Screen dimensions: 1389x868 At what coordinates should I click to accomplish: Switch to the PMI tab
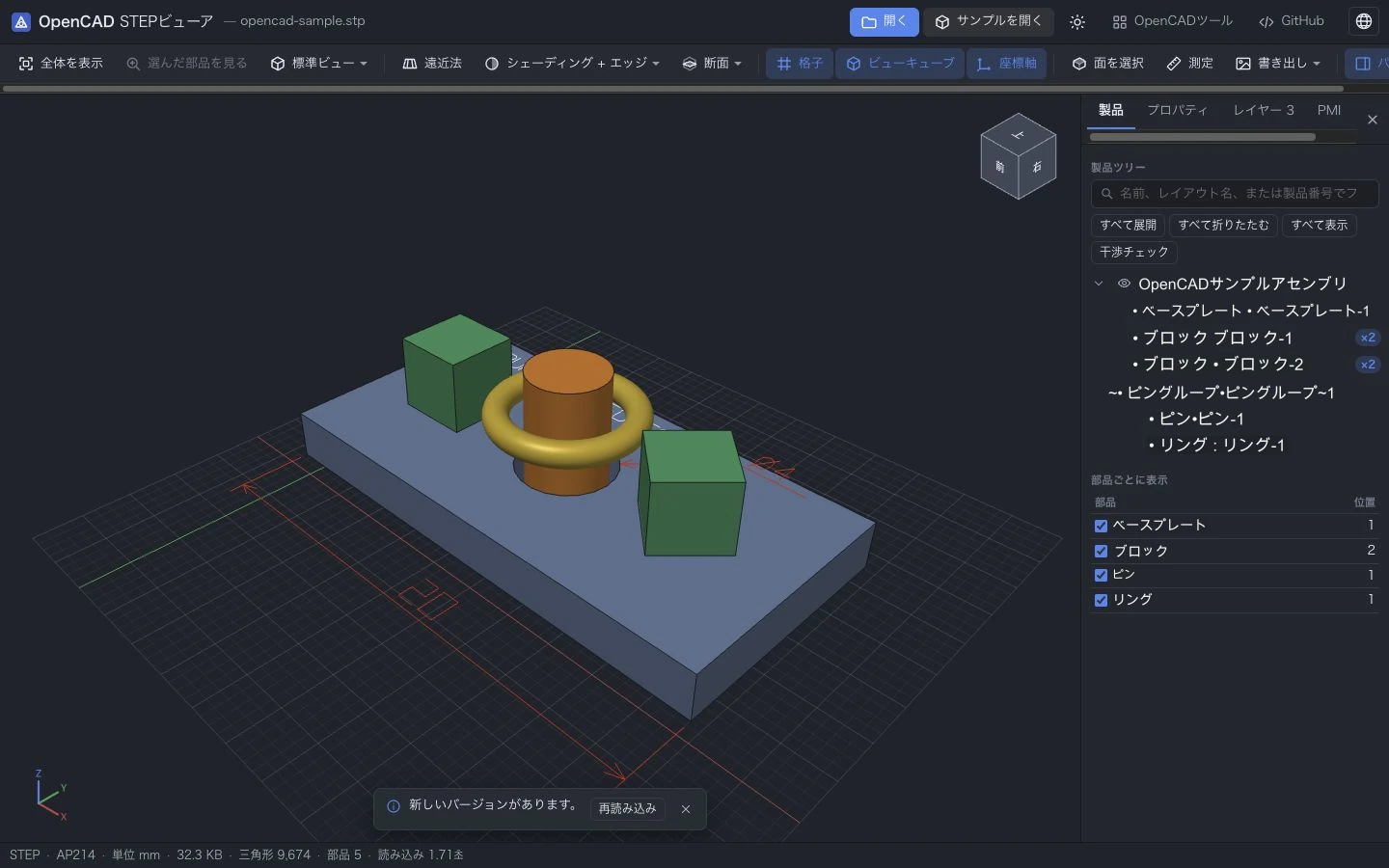tap(1329, 110)
